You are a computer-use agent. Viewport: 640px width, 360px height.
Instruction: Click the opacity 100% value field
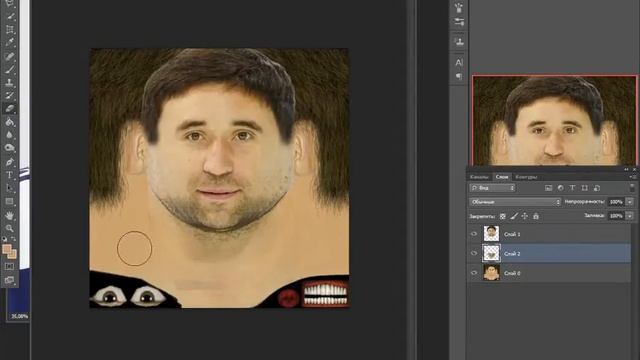pos(616,202)
